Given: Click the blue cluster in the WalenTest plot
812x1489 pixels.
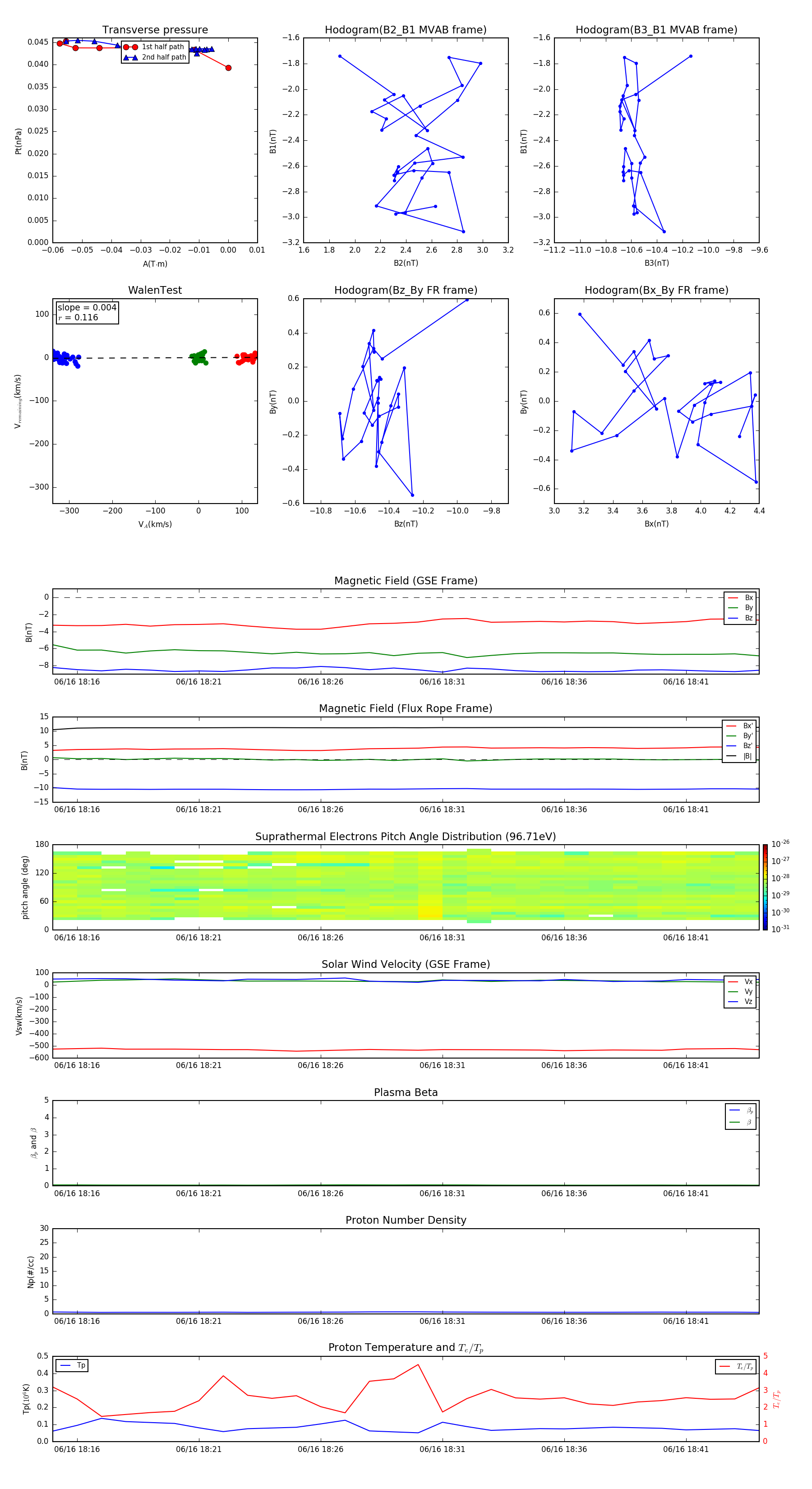Looking at the screenshot, I should coord(65,358).
